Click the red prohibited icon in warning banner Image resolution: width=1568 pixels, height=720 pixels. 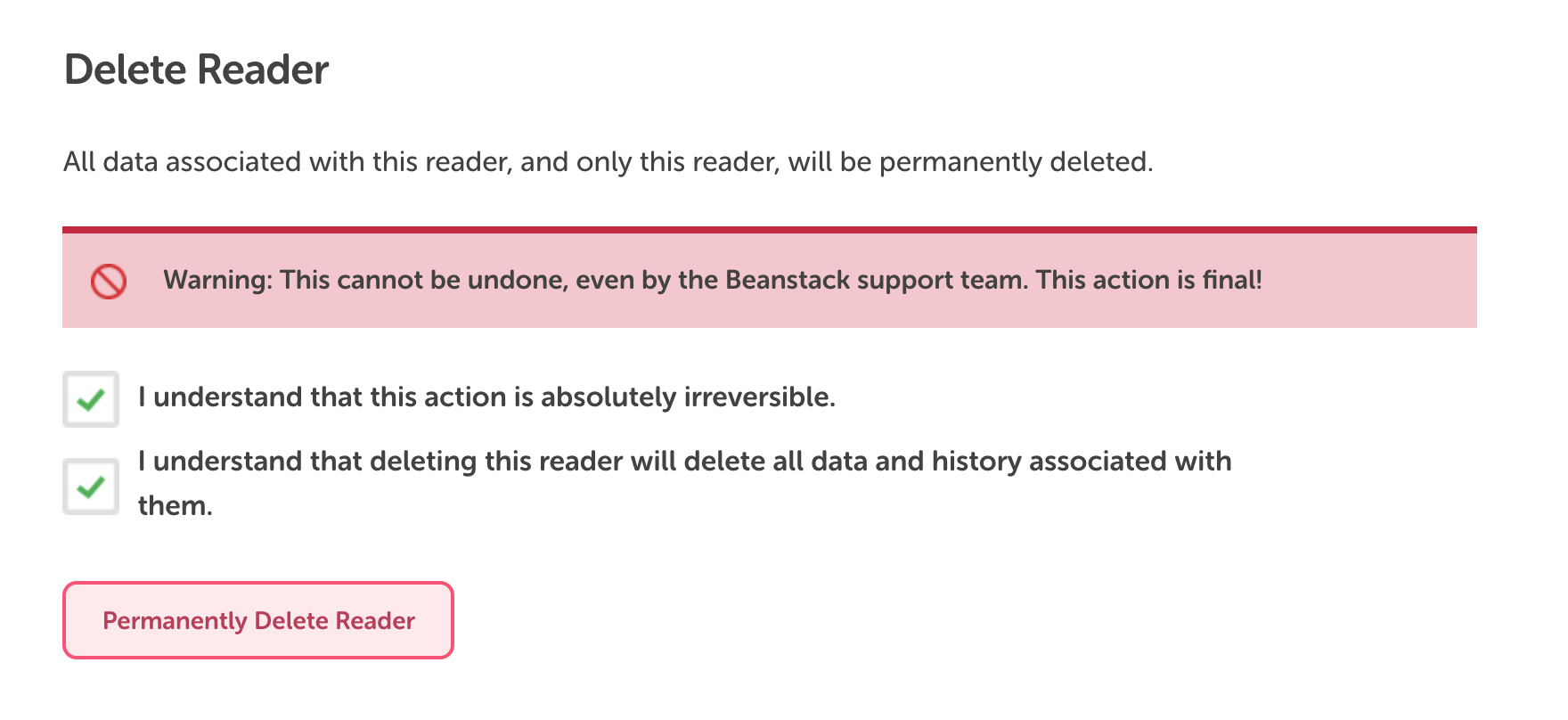tap(109, 282)
